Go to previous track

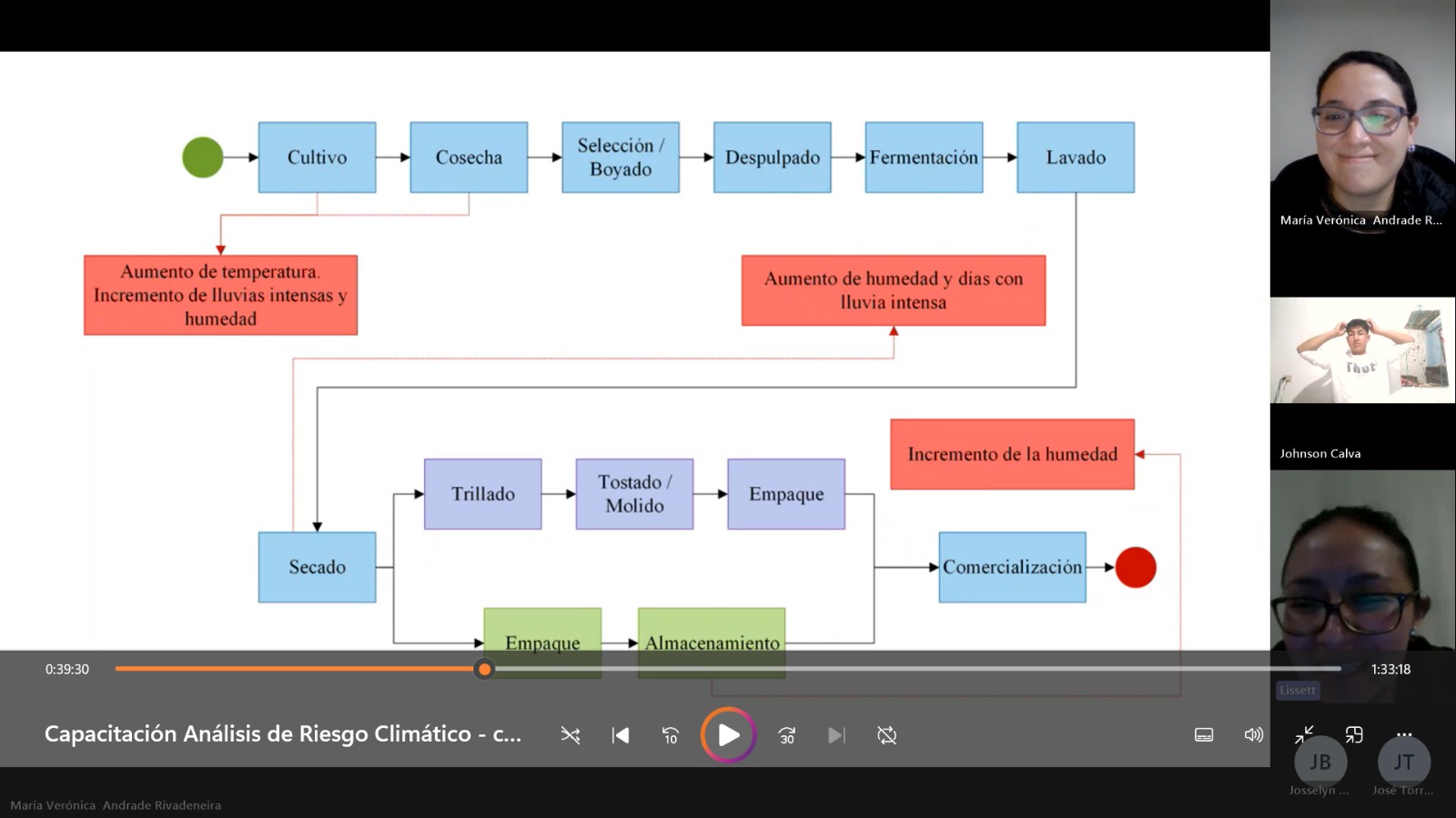(x=621, y=735)
